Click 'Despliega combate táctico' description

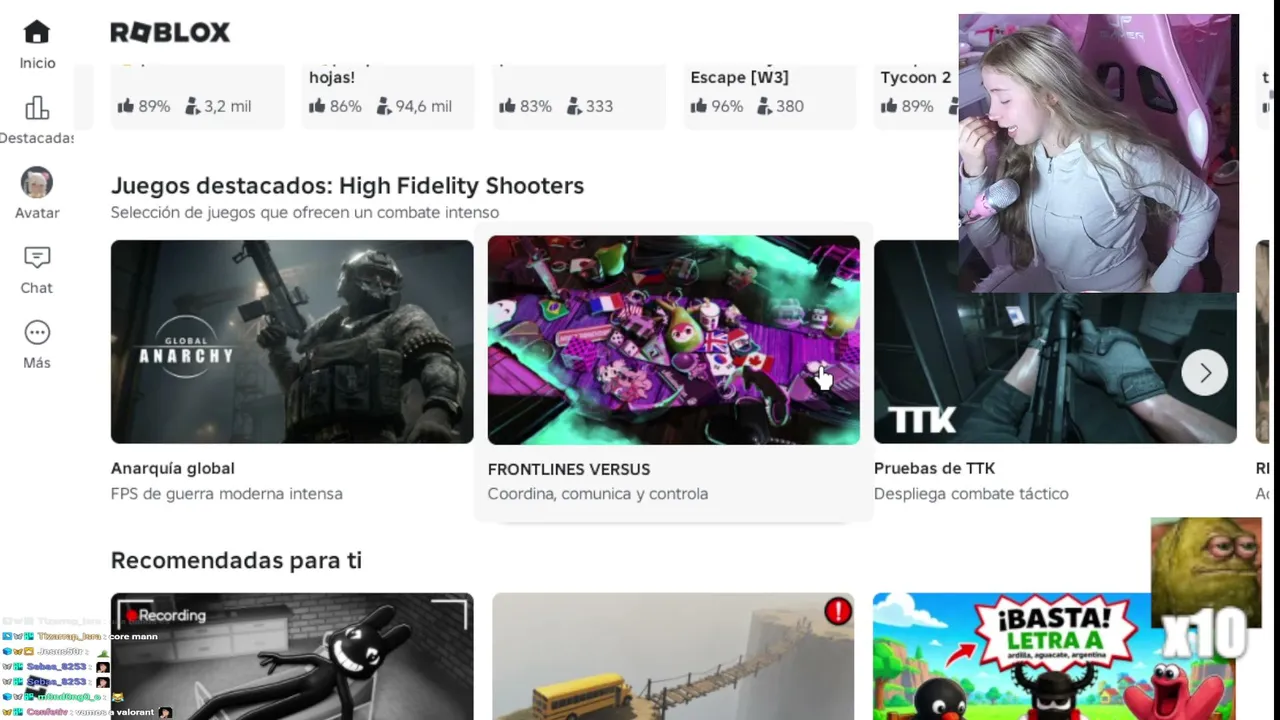click(x=971, y=493)
